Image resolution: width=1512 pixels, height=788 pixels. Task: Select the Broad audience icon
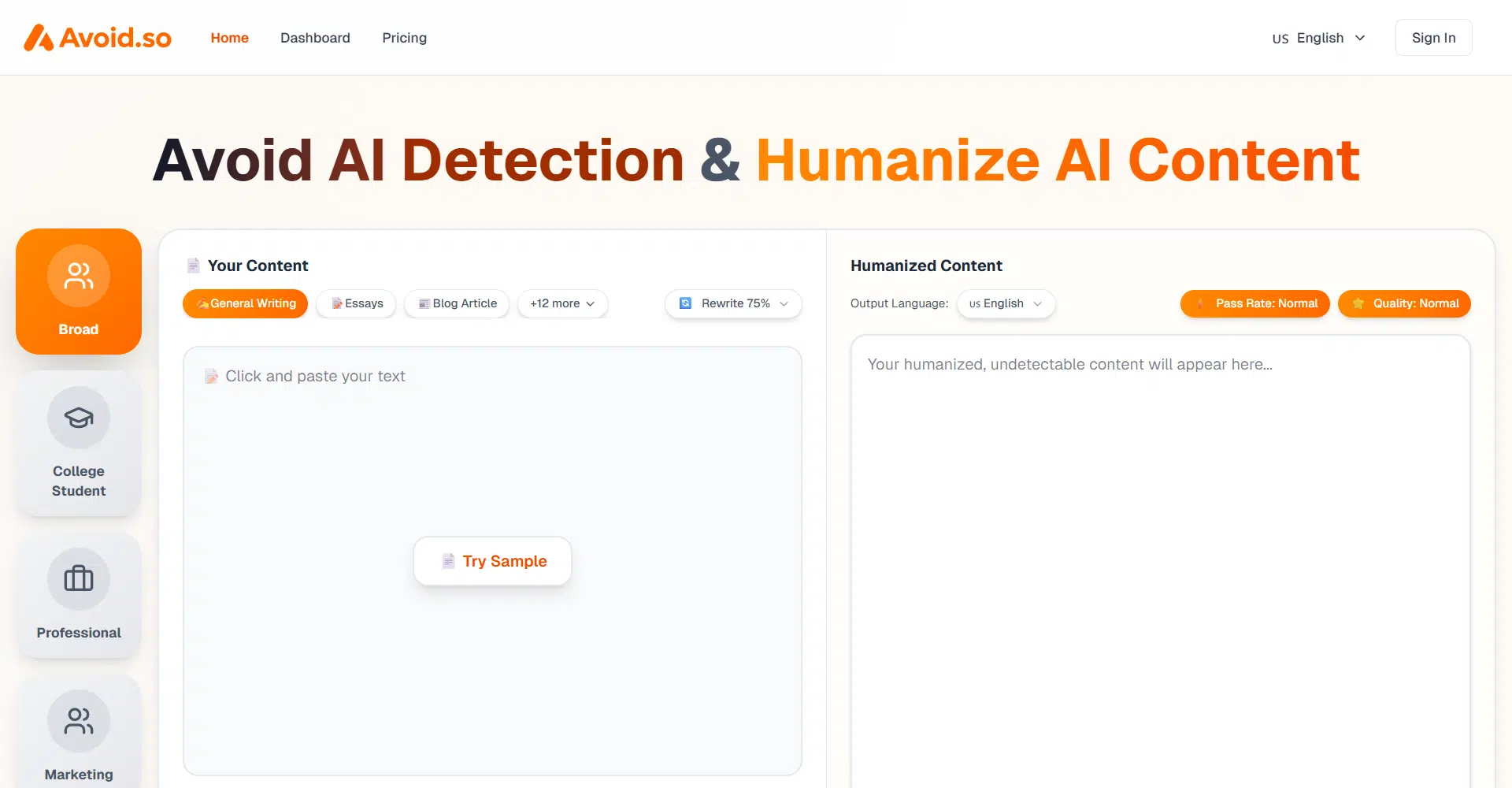tap(79, 276)
